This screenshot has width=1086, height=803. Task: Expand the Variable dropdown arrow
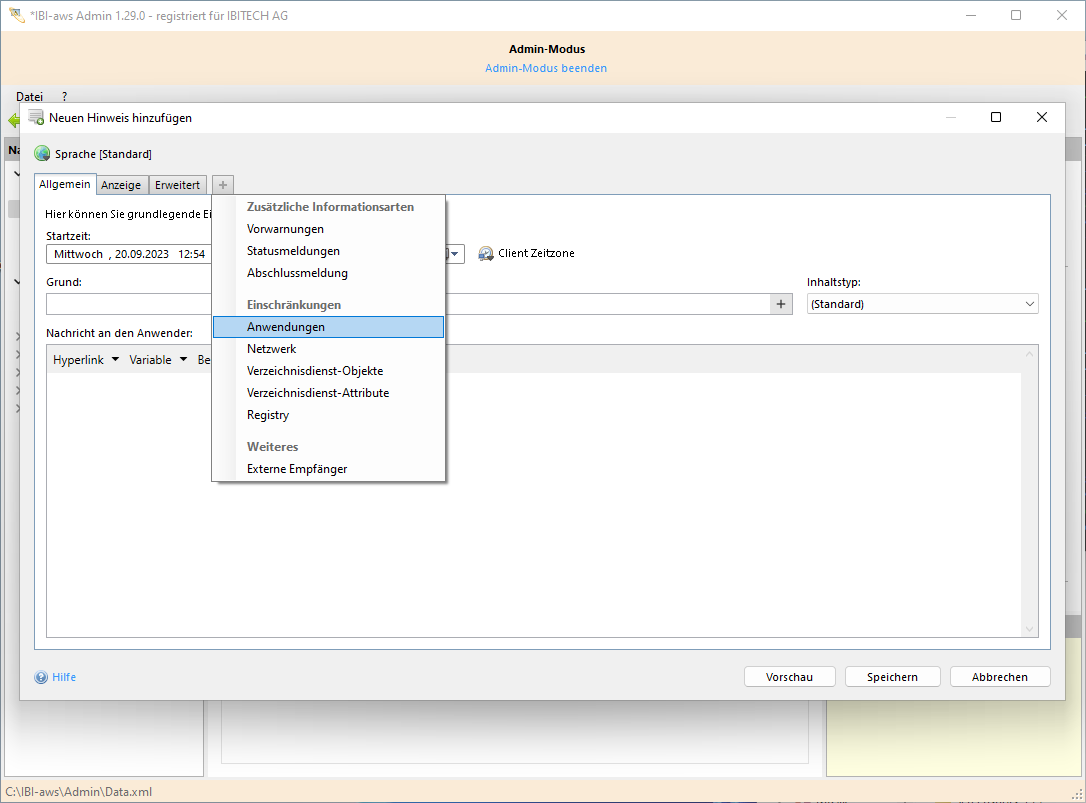[183, 360]
